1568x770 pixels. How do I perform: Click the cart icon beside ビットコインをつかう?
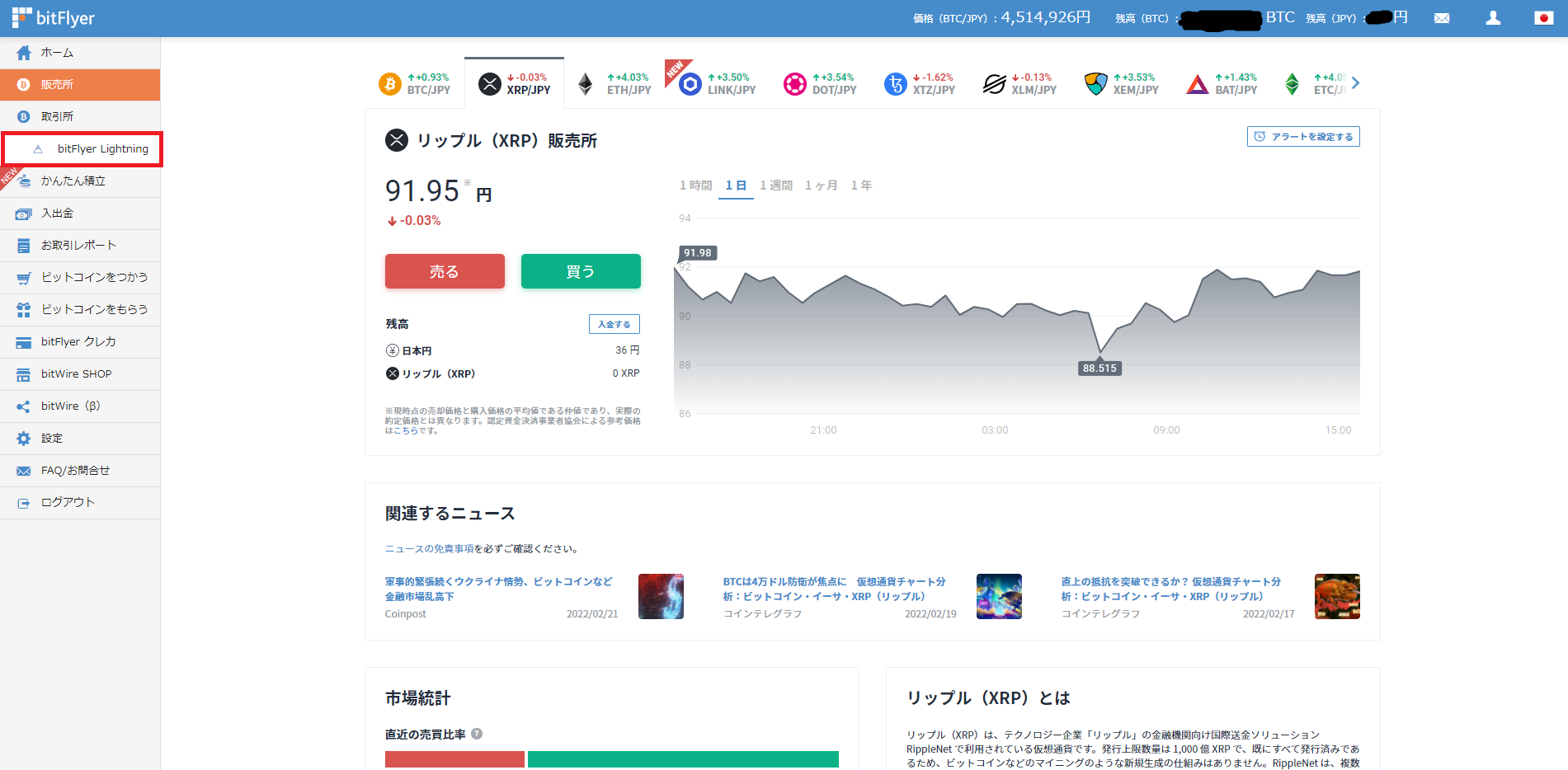click(24, 278)
